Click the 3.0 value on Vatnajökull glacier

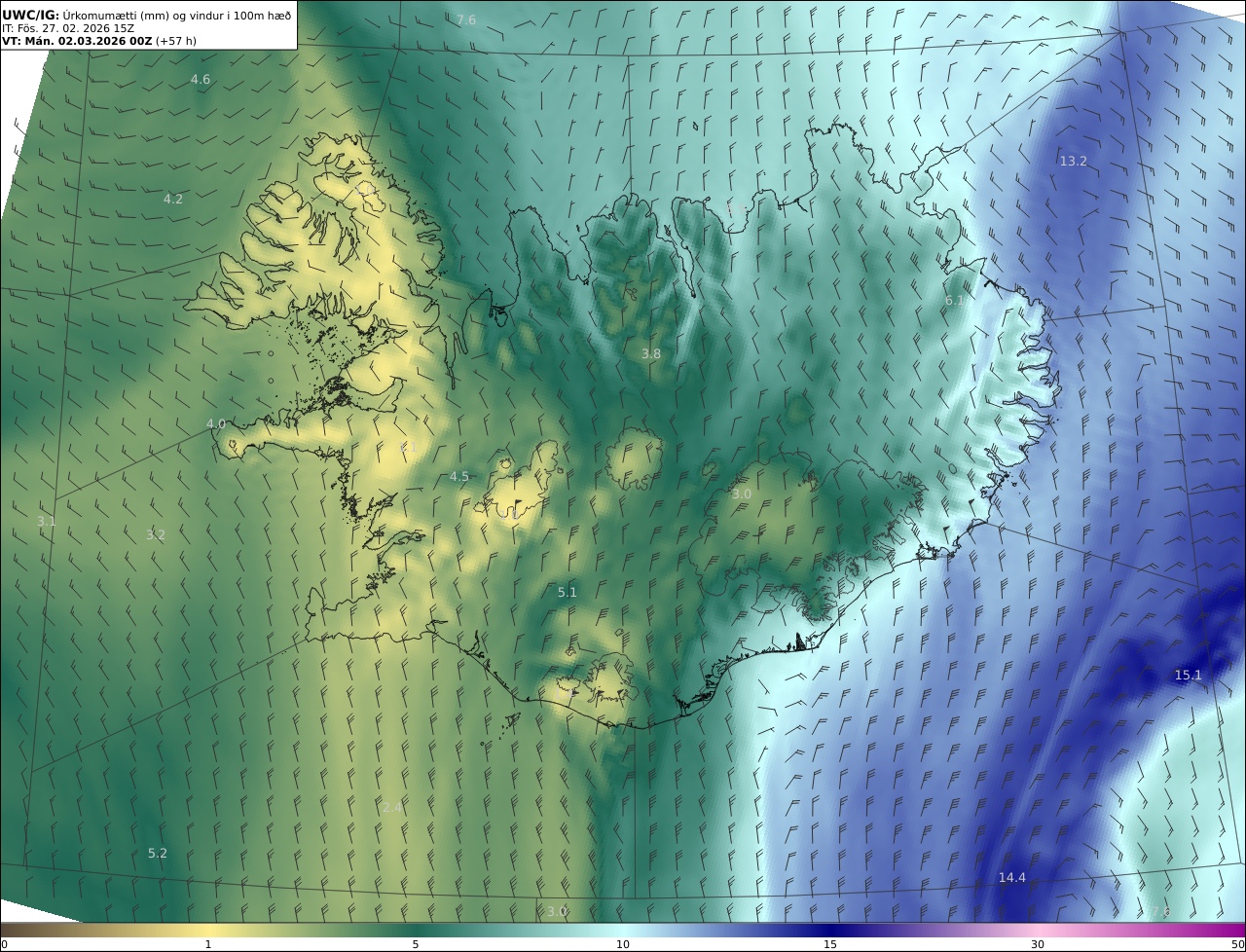pos(742,494)
